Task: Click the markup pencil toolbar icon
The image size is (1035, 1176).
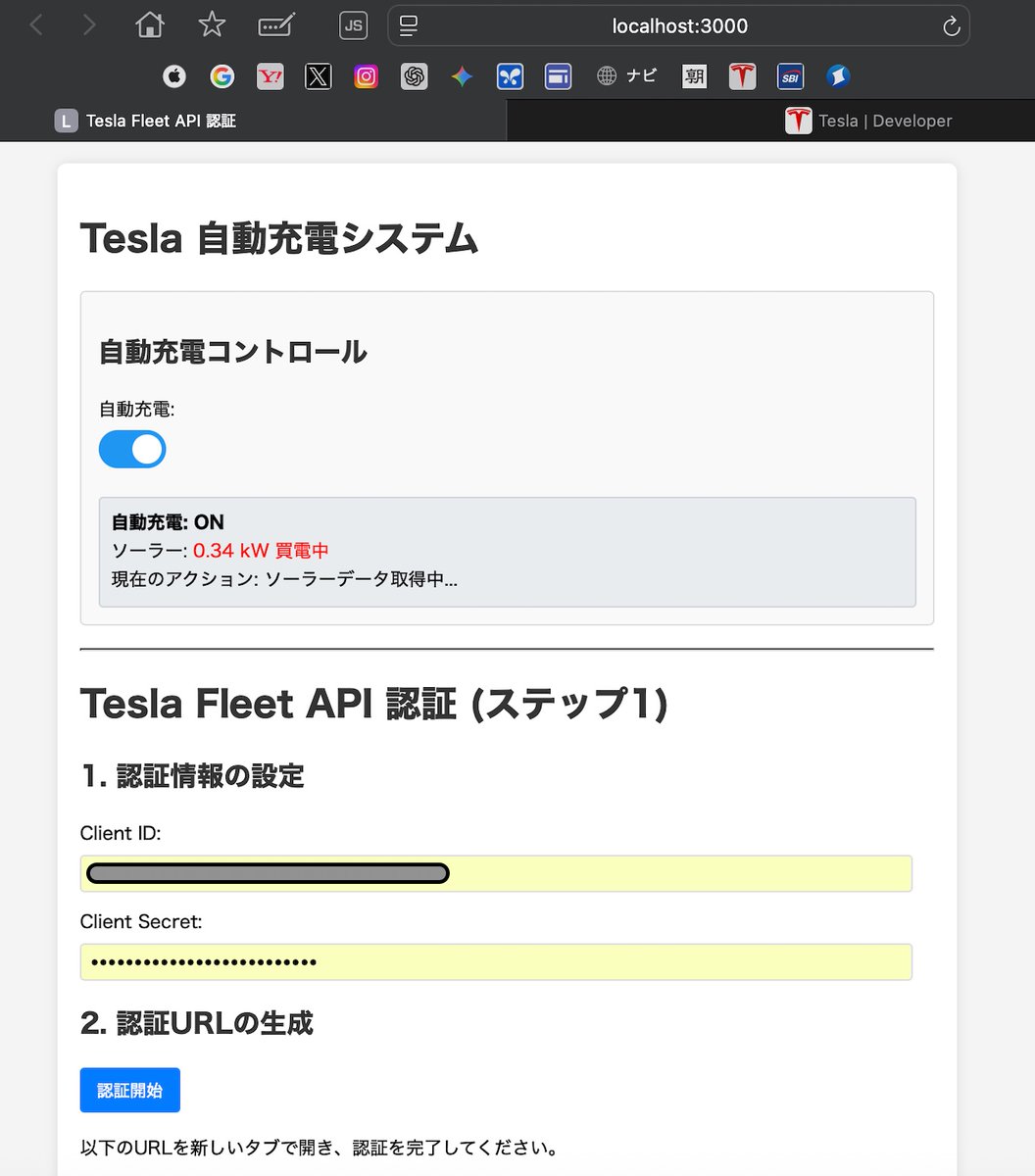Action: click(276, 25)
